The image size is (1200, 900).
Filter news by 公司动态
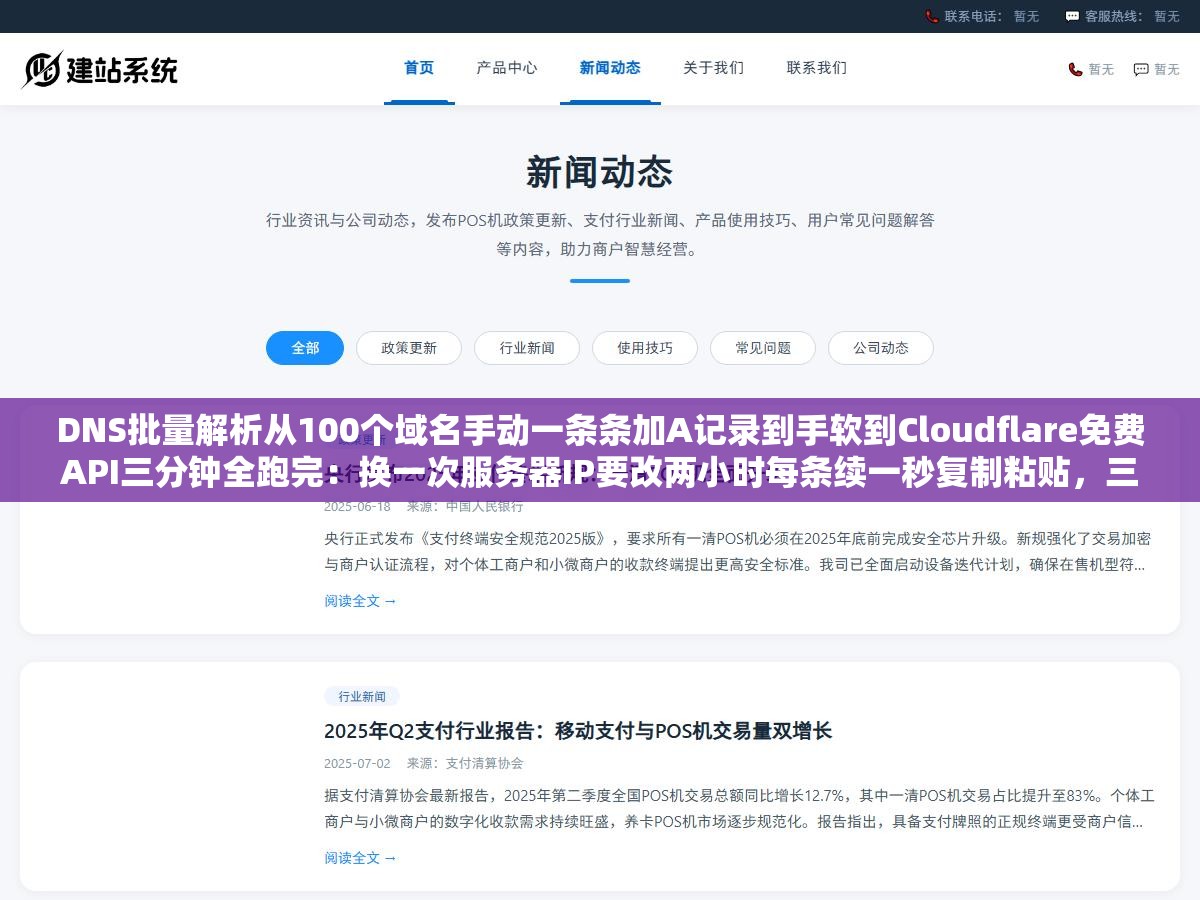881,348
